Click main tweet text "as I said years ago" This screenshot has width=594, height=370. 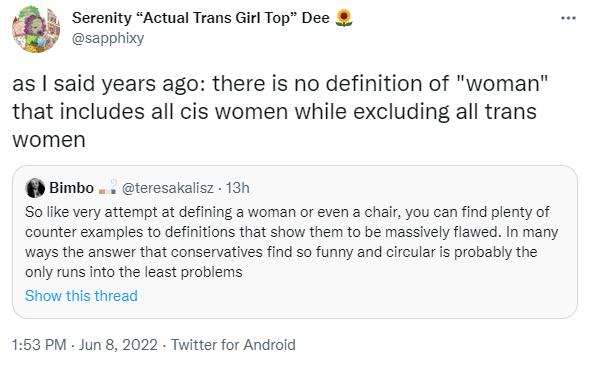pos(108,84)
